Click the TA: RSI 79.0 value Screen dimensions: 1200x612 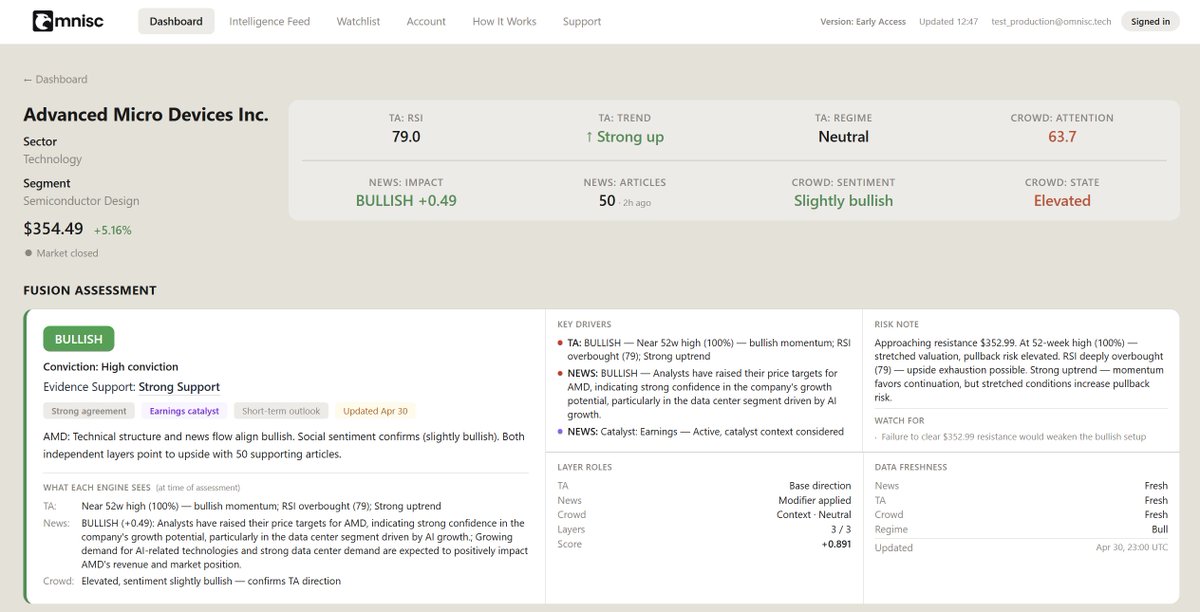pyautogui.click(x=405, y=136)
